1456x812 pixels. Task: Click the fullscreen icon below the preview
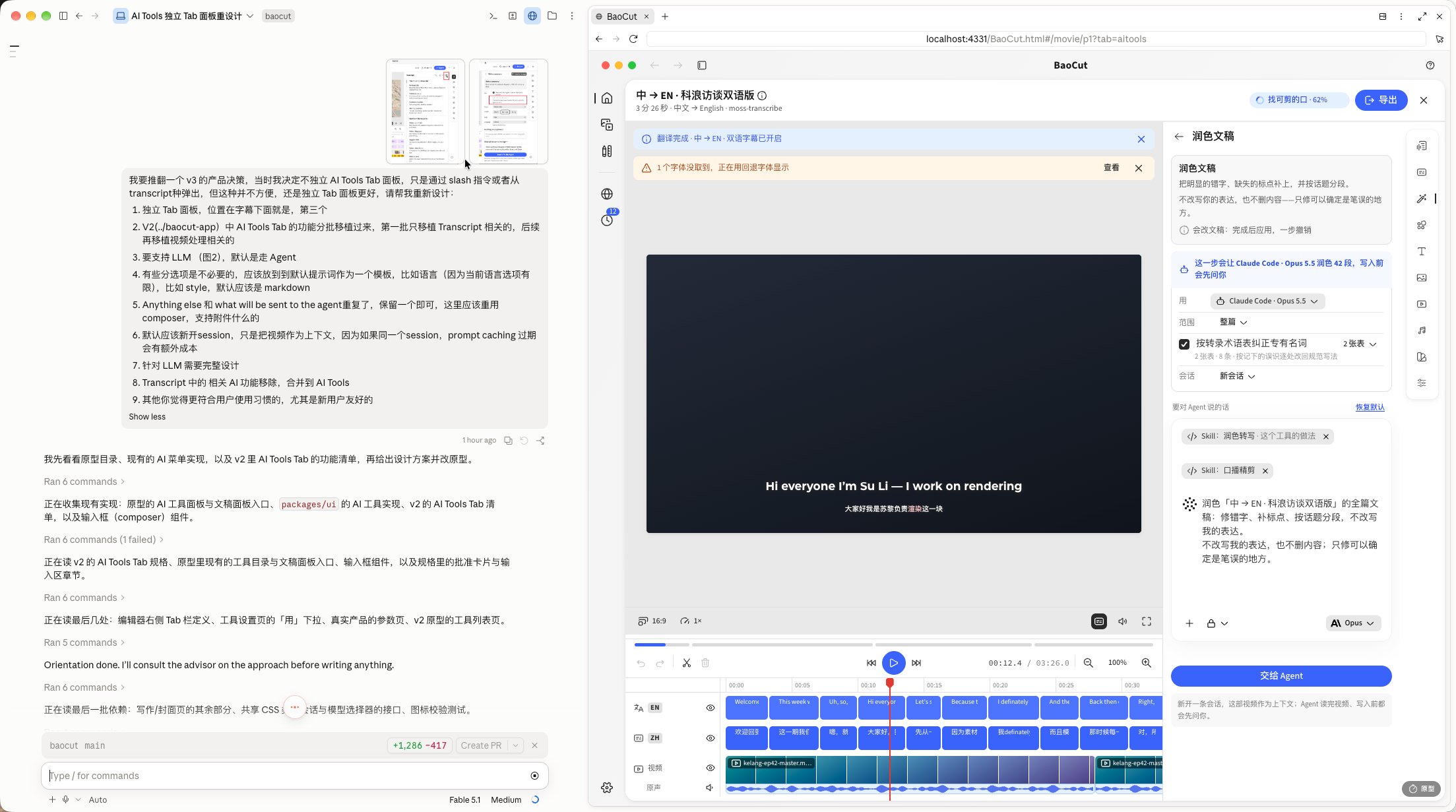(x=1147, y=621)
